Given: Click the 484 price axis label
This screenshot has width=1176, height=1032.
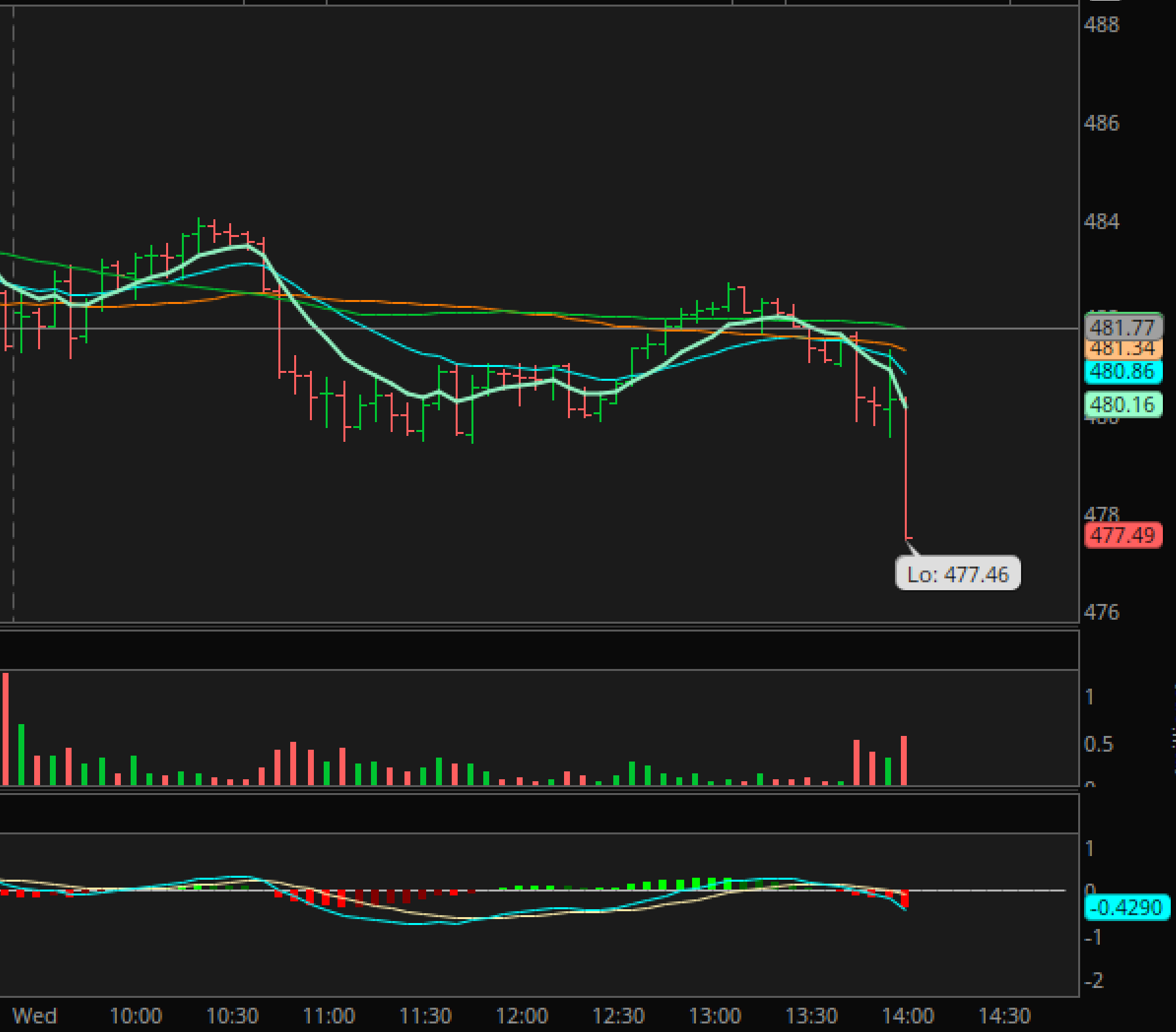Looking at the screenshot, I should point(1101,222).
